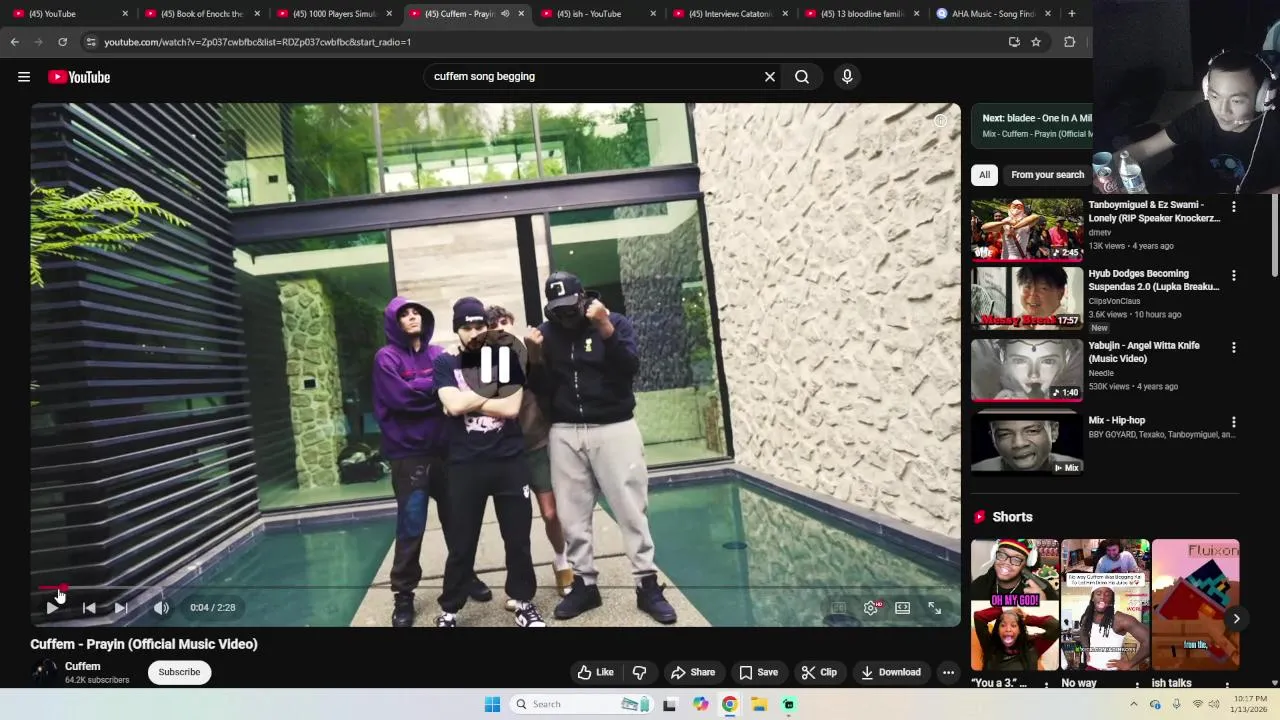Image resolution: width=1280 pixels, height=720 pixels.
Task: Open the Cuffem channel name link
Action: 83,666
